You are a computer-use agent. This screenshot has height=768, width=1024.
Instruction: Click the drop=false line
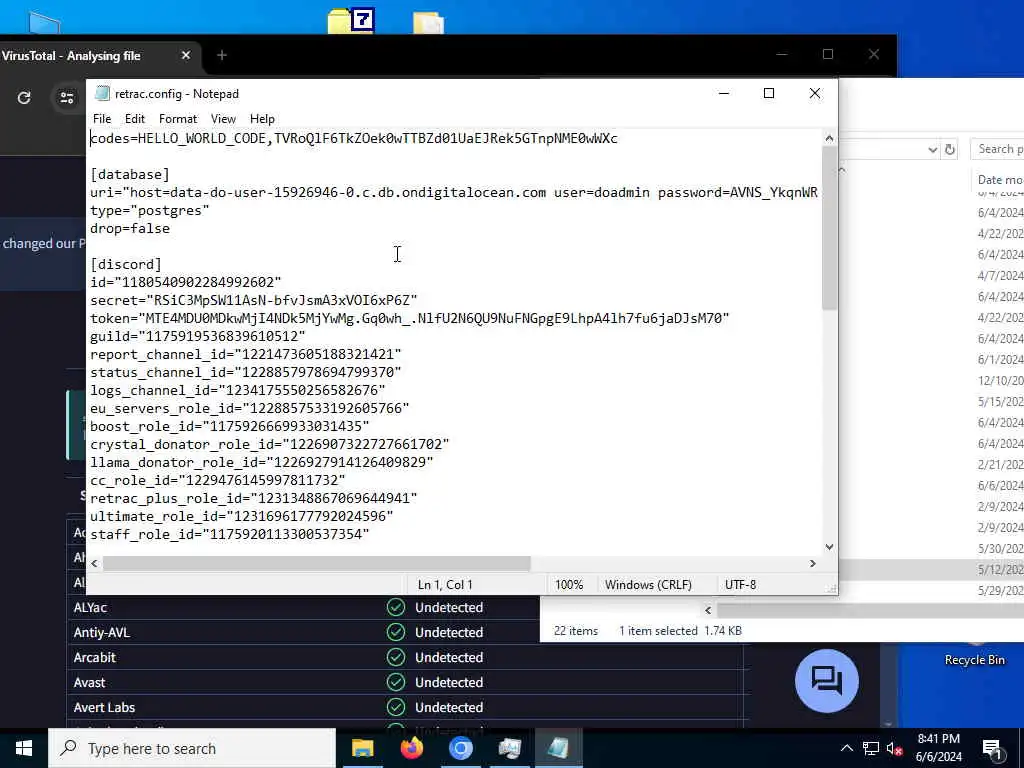pos(129,228)
